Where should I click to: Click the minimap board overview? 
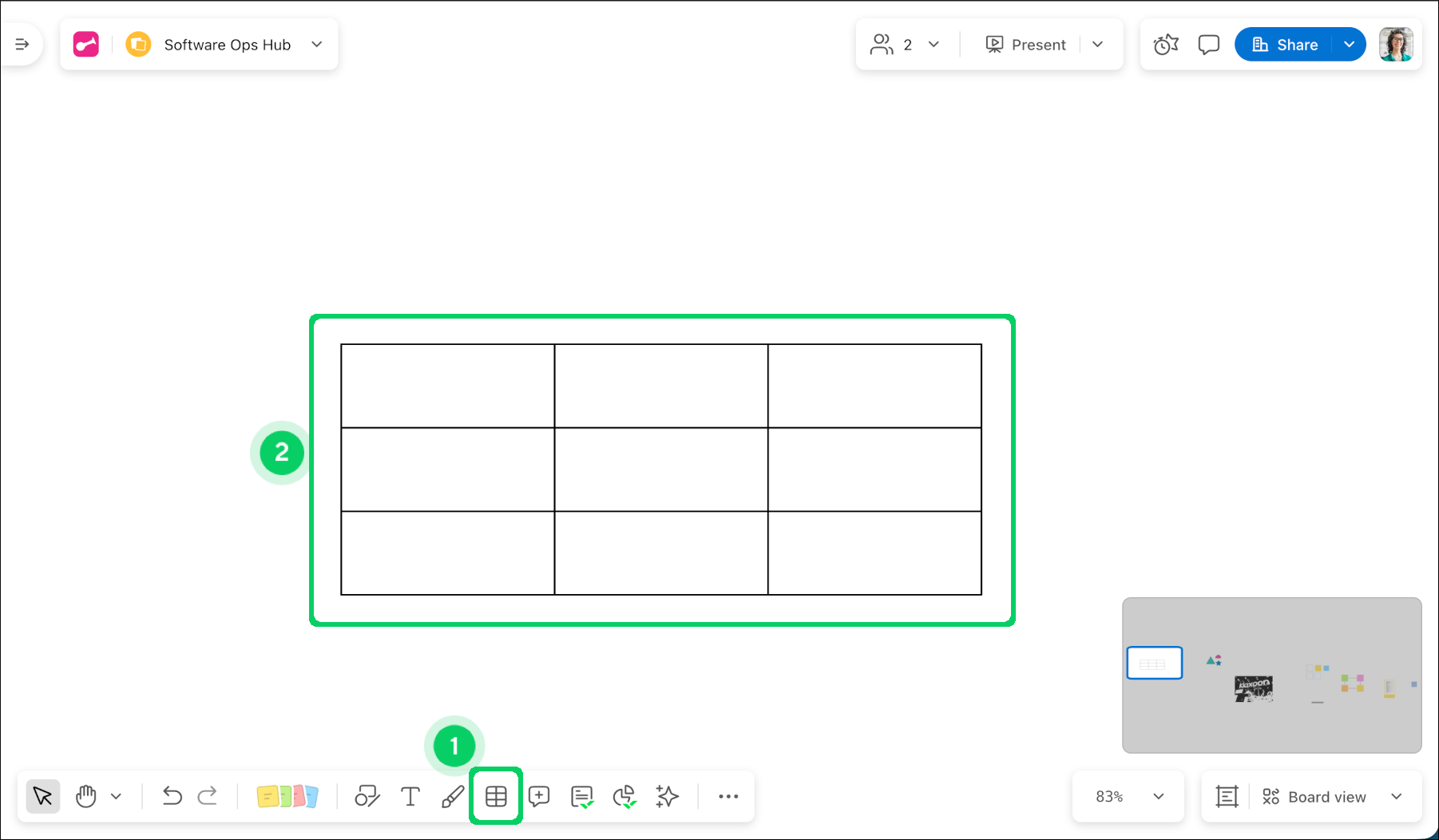1271,675
